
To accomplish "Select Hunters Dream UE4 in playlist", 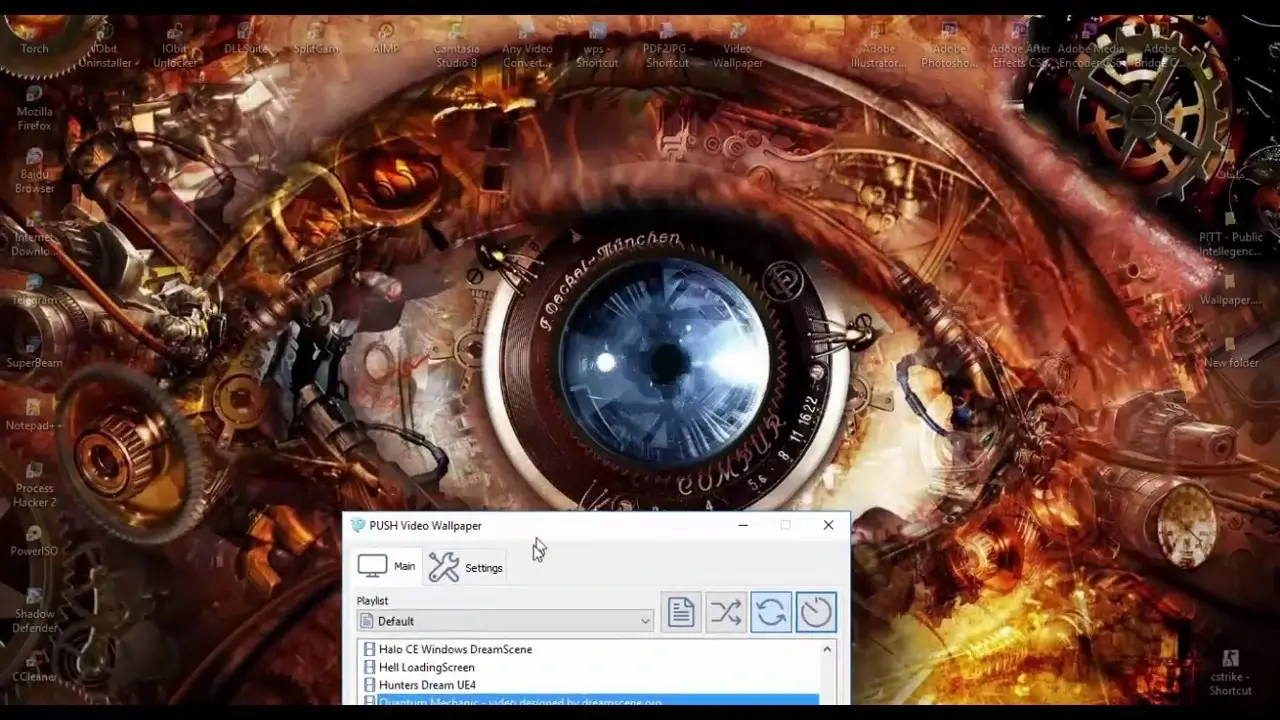I will pyautogui.click(x=427, y=685).
